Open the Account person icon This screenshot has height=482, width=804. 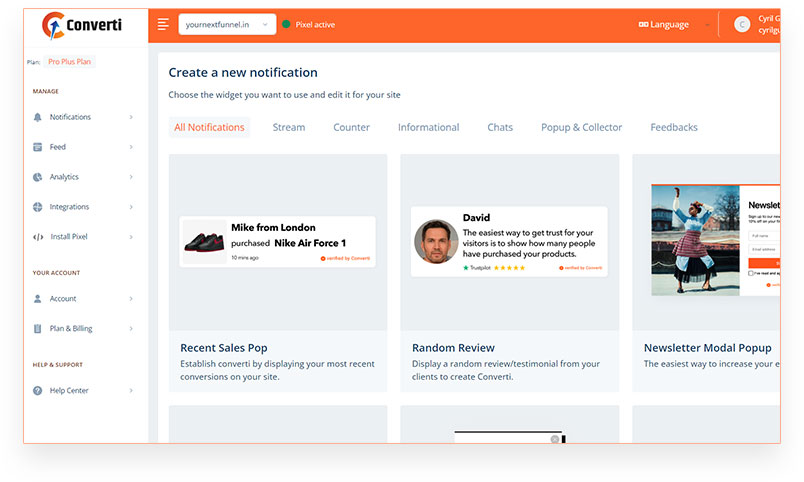(x=37, y=299)
